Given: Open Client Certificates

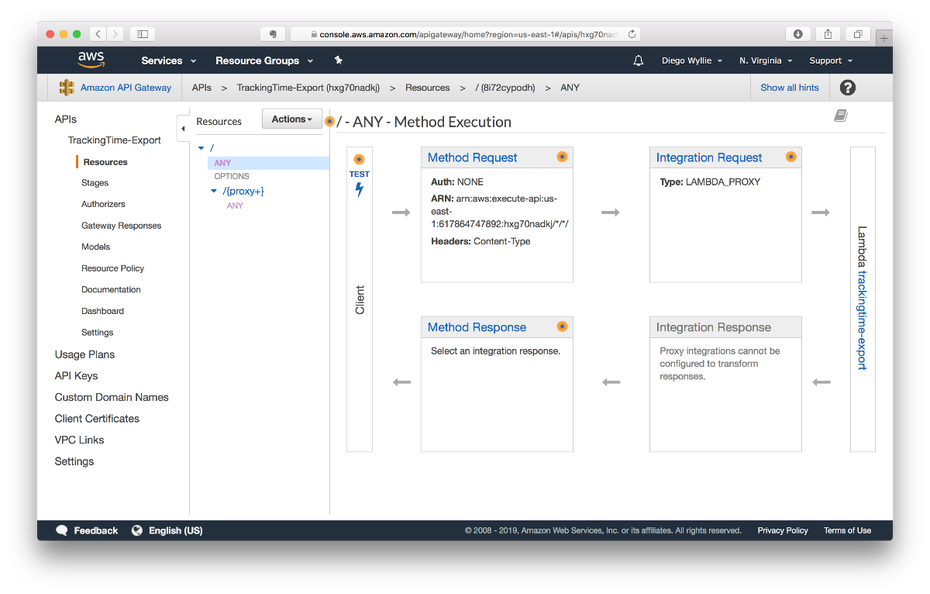Looking at the screenshot, I should click(97, 418).
